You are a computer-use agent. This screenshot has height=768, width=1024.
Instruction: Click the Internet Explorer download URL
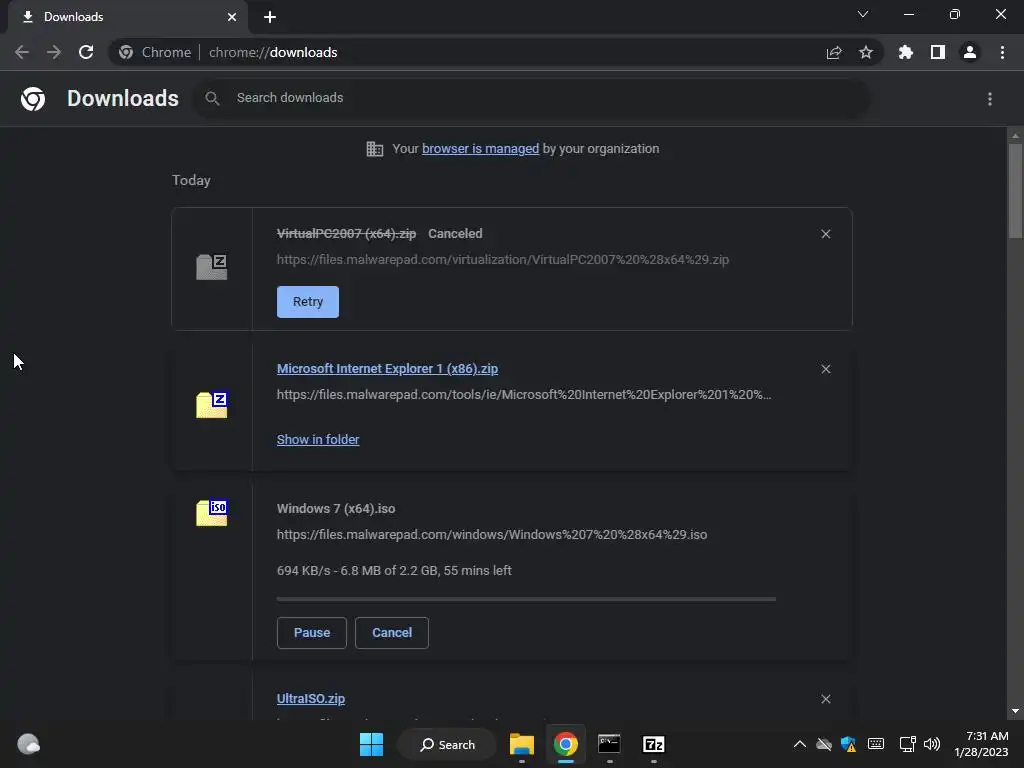[x=524, y=395]
